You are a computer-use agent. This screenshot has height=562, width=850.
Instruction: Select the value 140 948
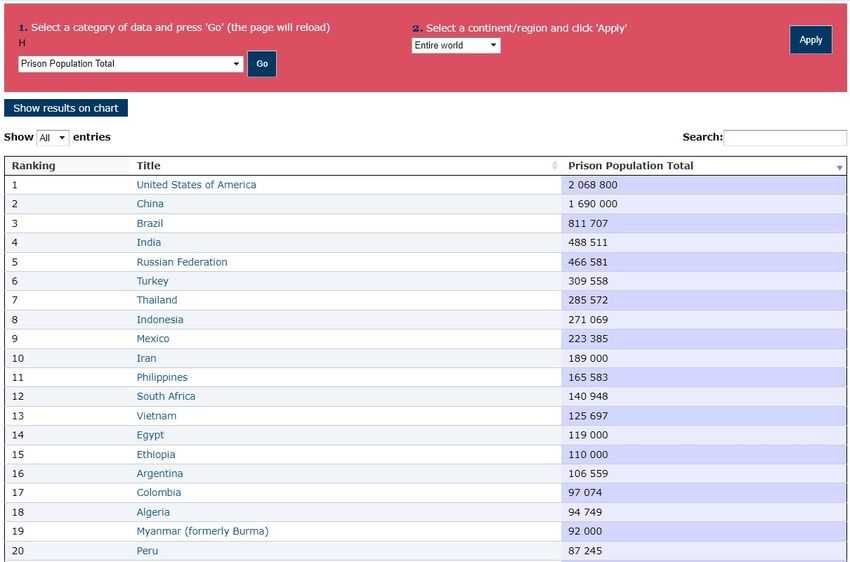pos(588,396)
